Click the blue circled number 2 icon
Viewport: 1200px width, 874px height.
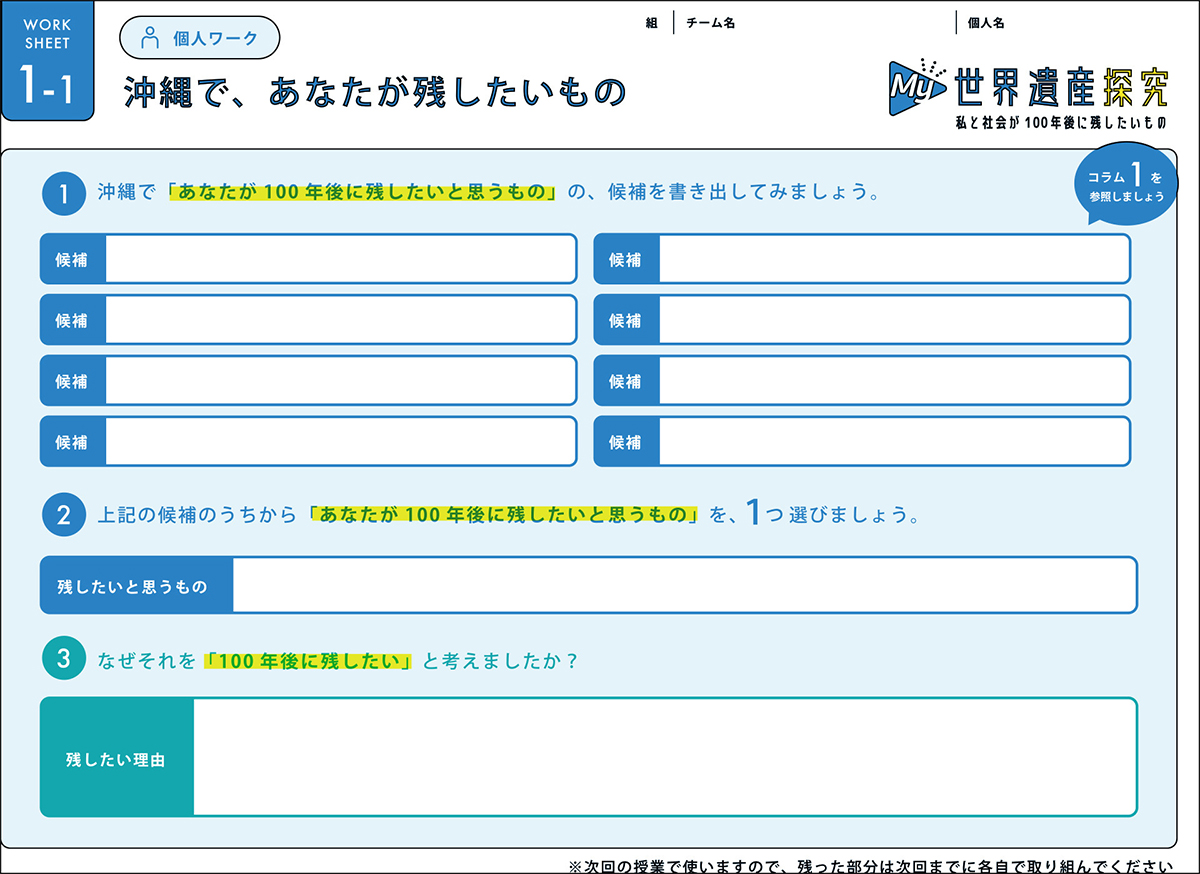click(64, 515)
